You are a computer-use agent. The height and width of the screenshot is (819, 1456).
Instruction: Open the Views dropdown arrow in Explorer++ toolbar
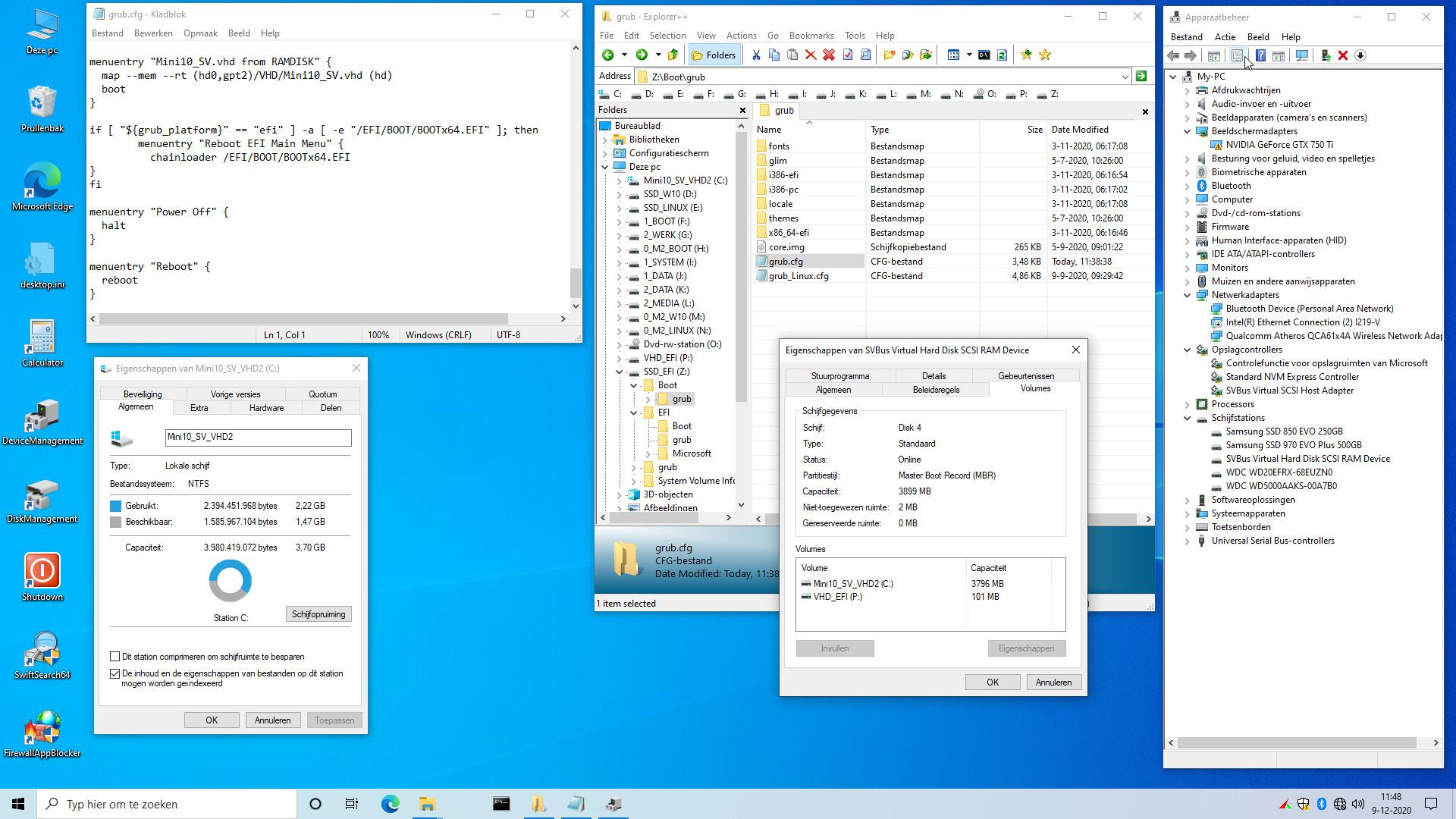(969, 55)
